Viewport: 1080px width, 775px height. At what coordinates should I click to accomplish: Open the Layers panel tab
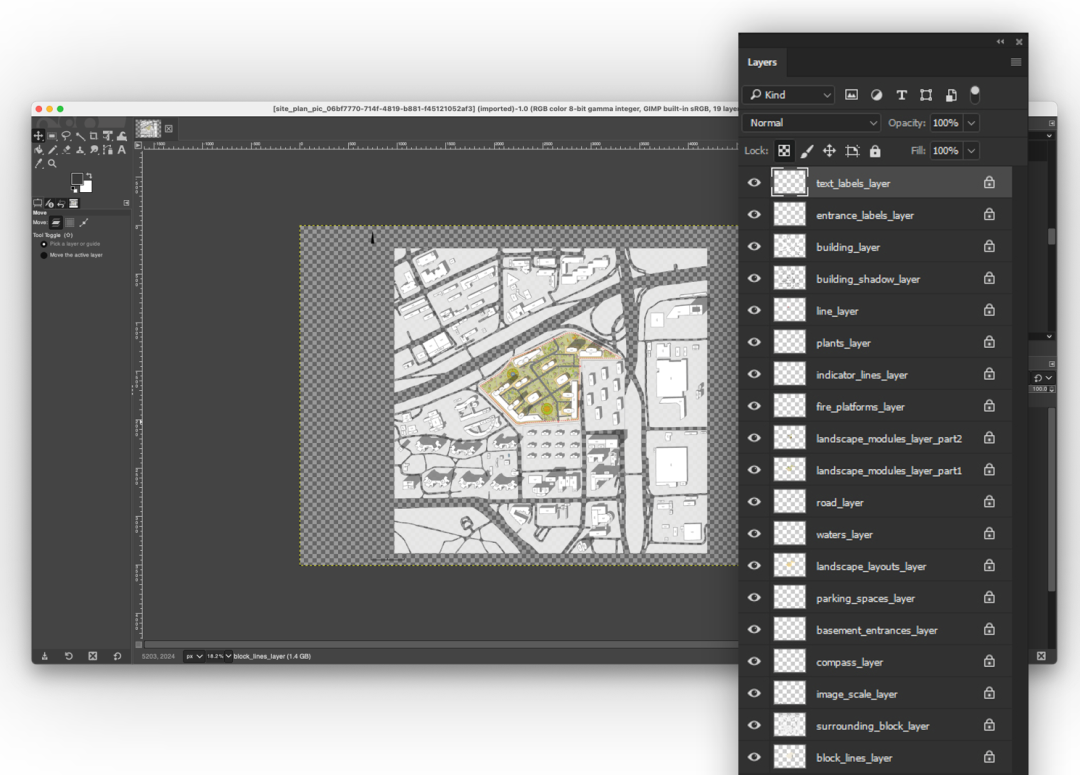pyautogui.click(x=762, y=62)
